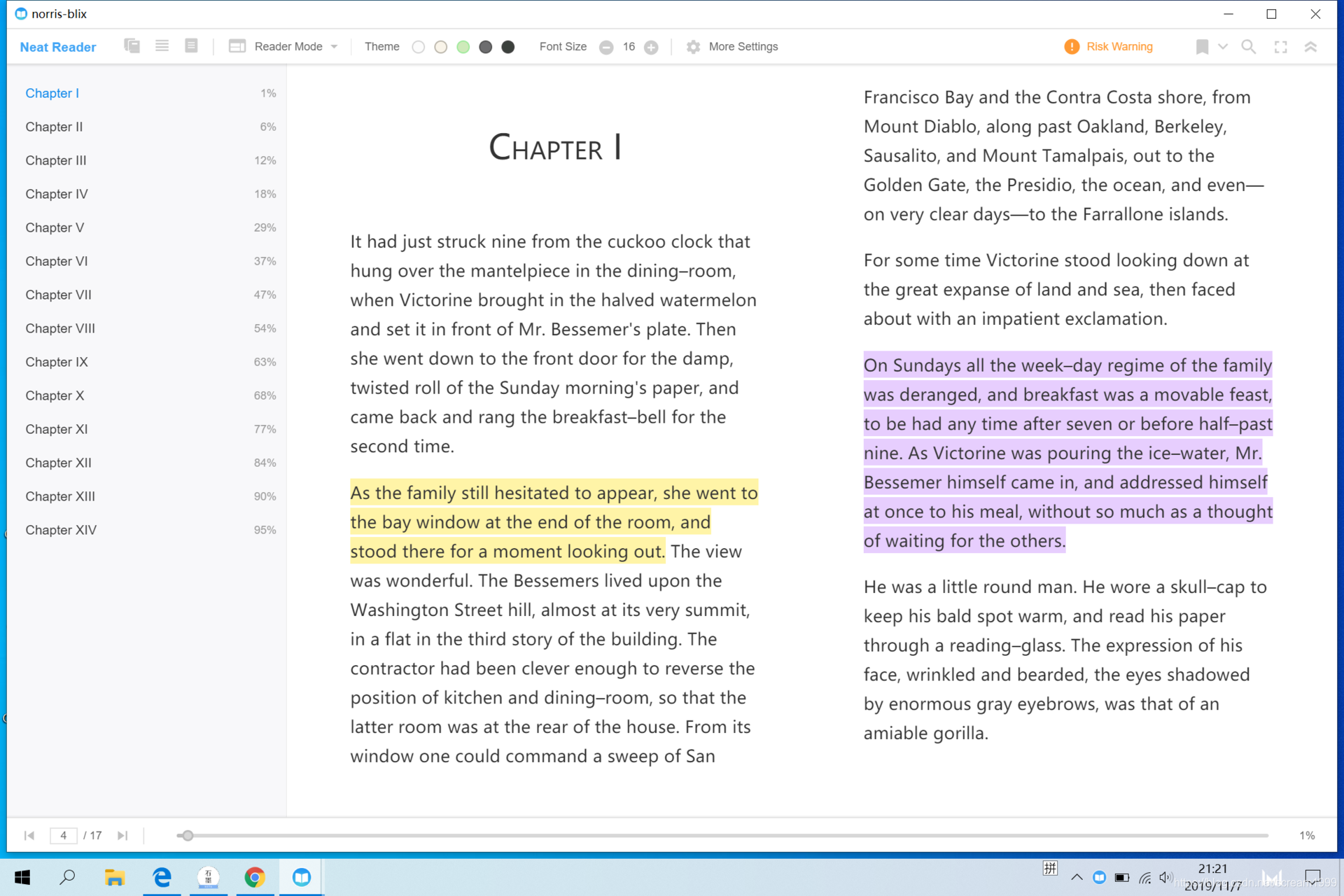Expand the bookmark list chevron
Screen dimensions: 1344x896
1222,46
